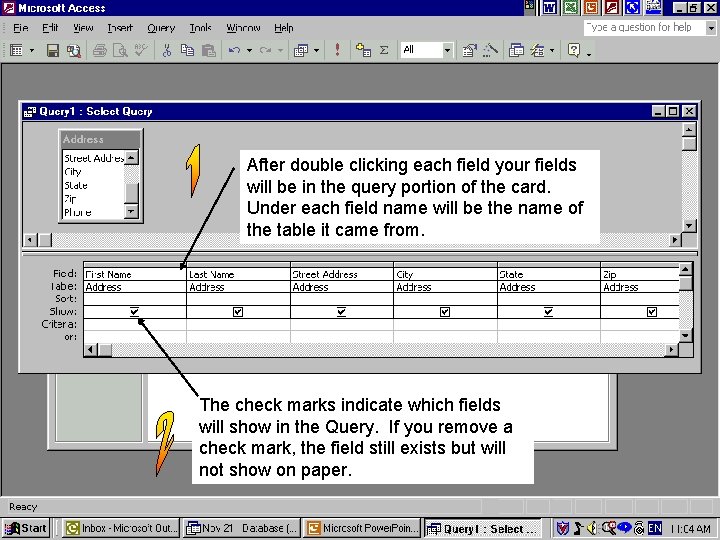
Task: Launch PowerPoint from the Office shortcut bar
Action: [591, 7]
